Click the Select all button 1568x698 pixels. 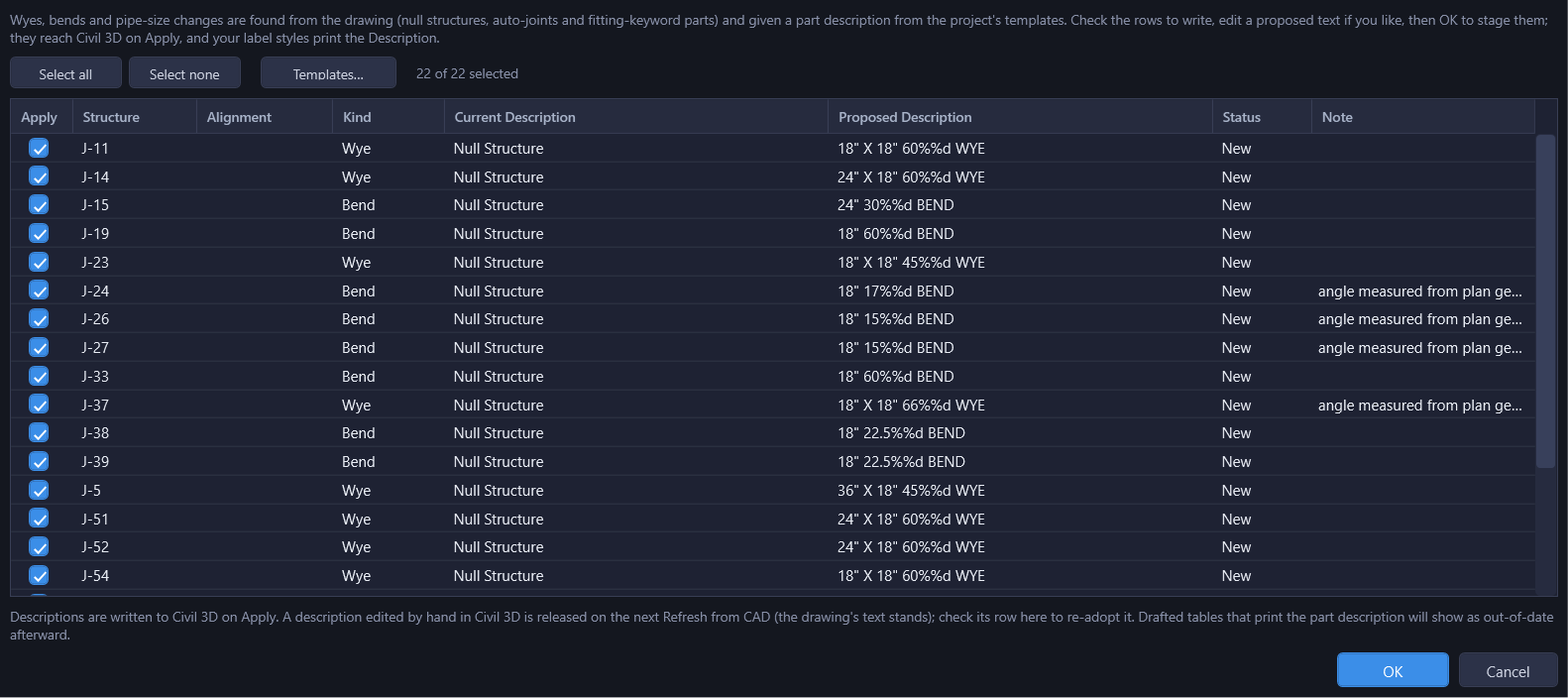click(65, 73)
